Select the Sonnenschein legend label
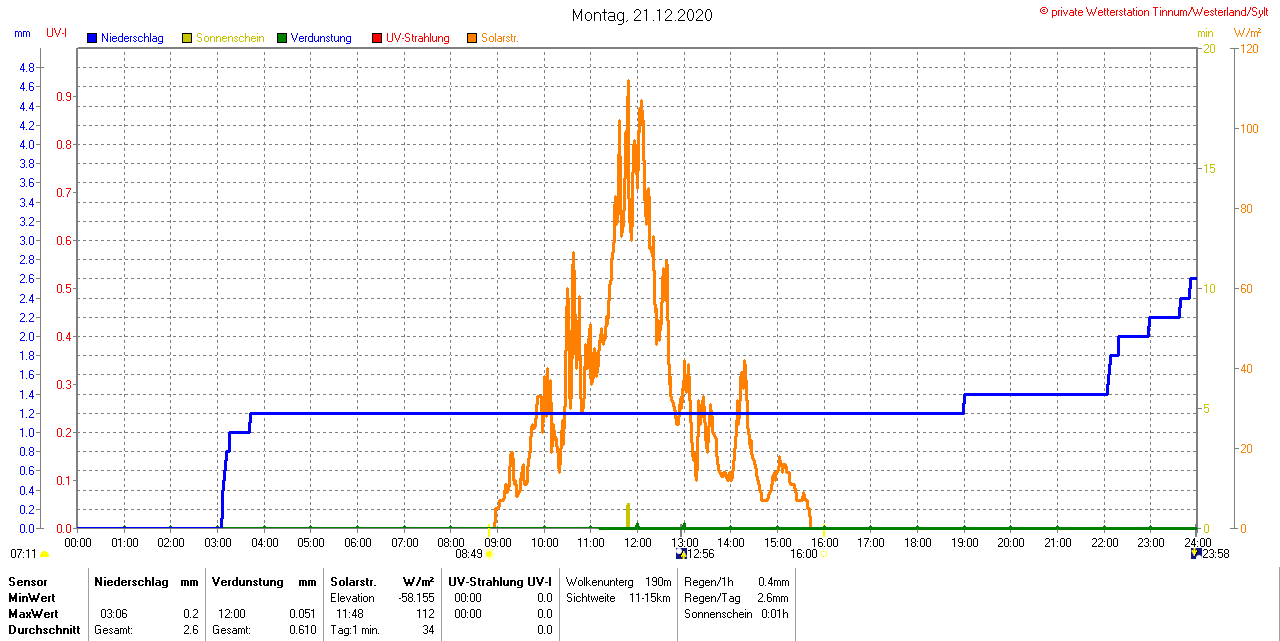 (x=230, y=38)
